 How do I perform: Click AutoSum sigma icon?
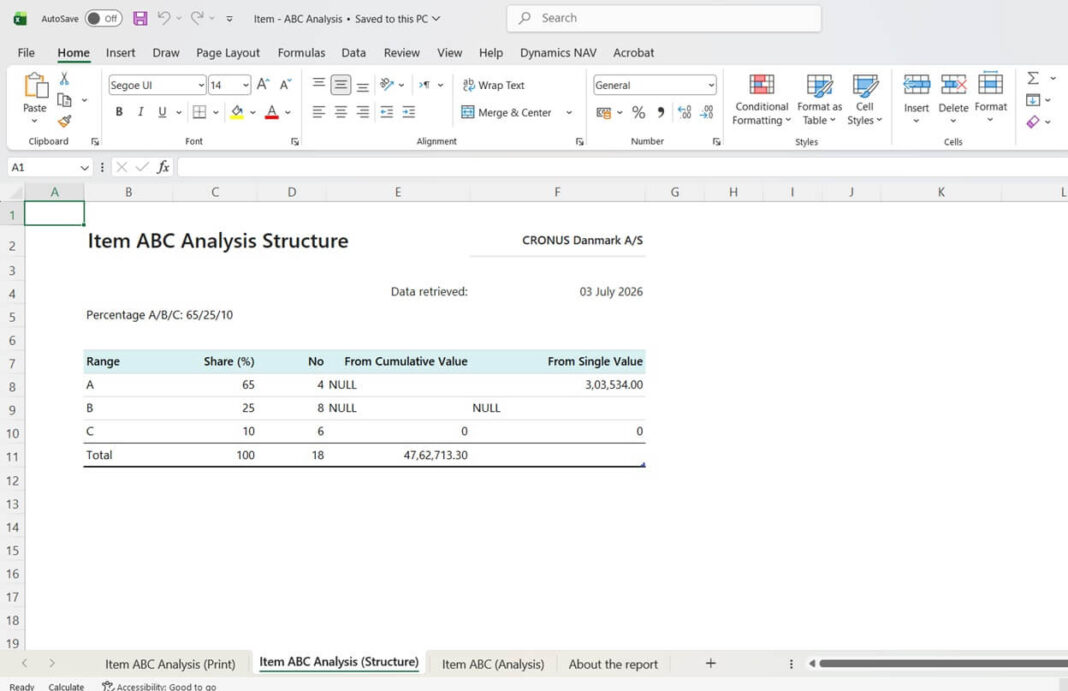coord(1033,78)
